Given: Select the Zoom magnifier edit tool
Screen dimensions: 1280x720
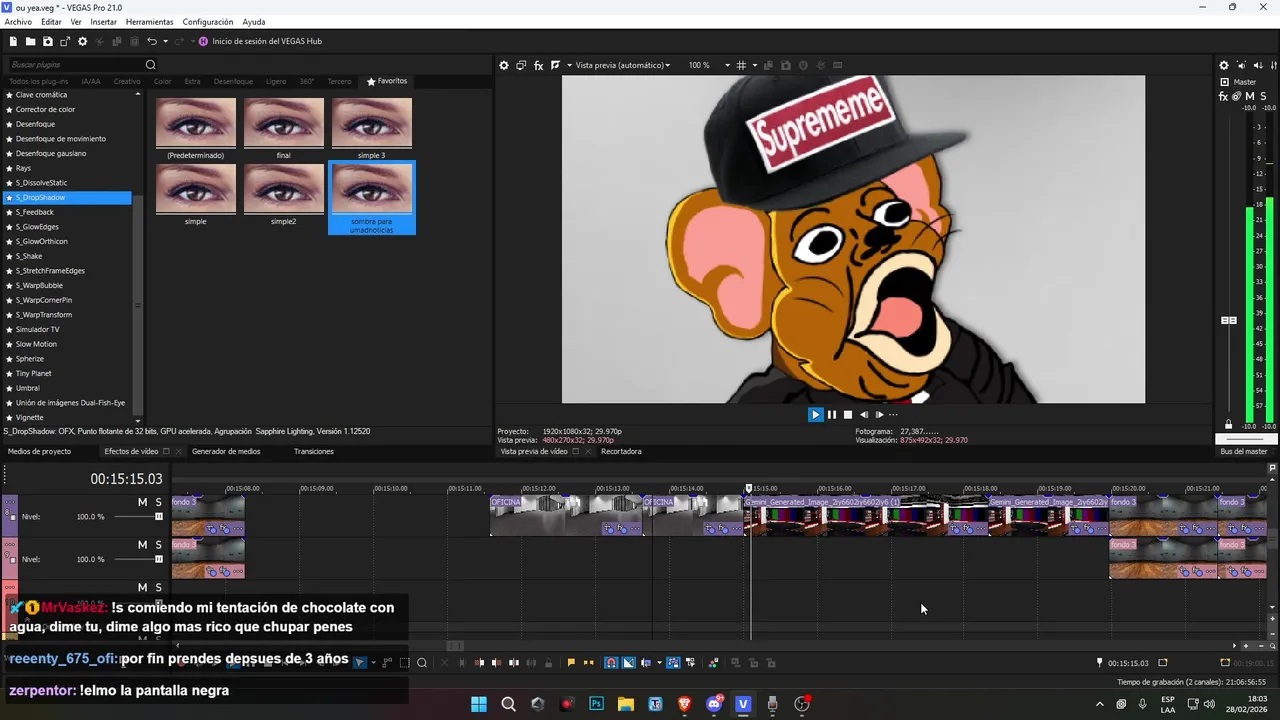Looking at the screenshot, I should [x=422, y=663].
